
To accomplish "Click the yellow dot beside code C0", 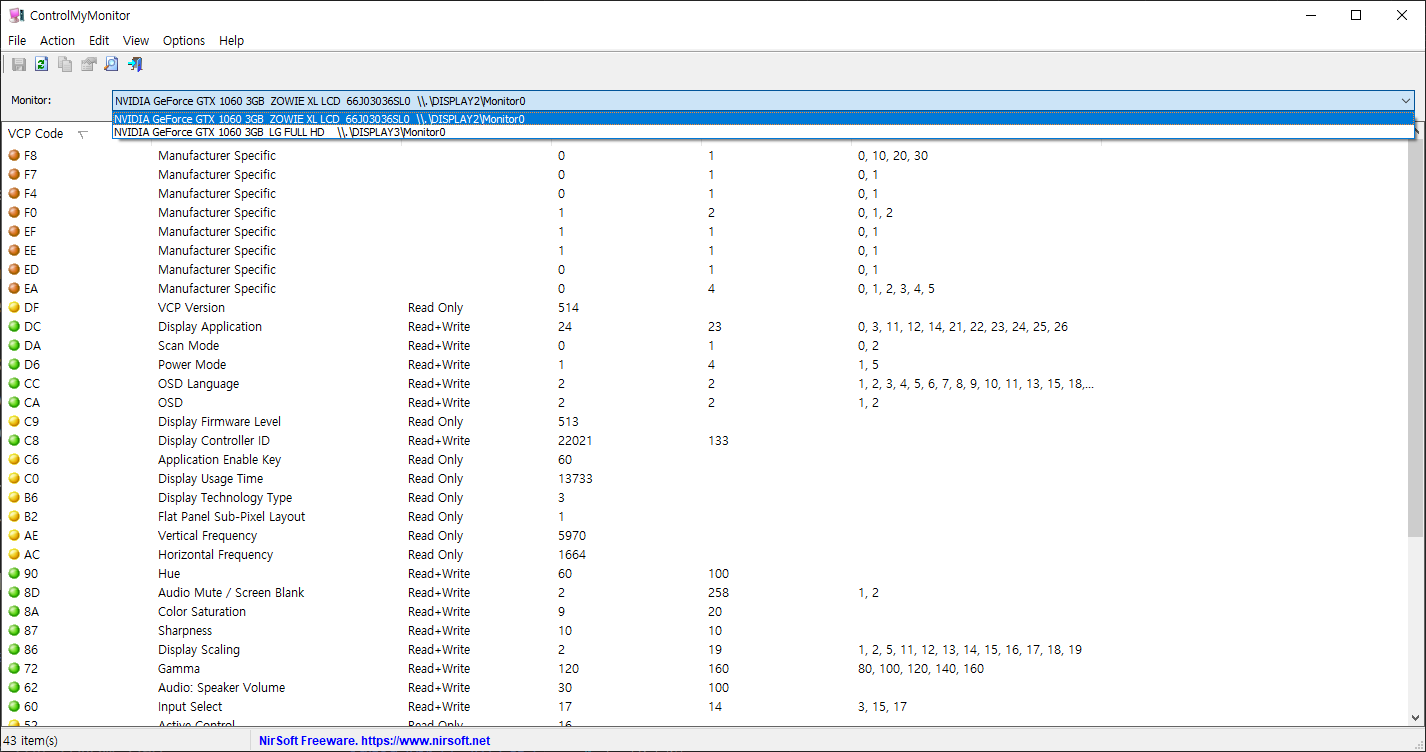I will 14,479.
